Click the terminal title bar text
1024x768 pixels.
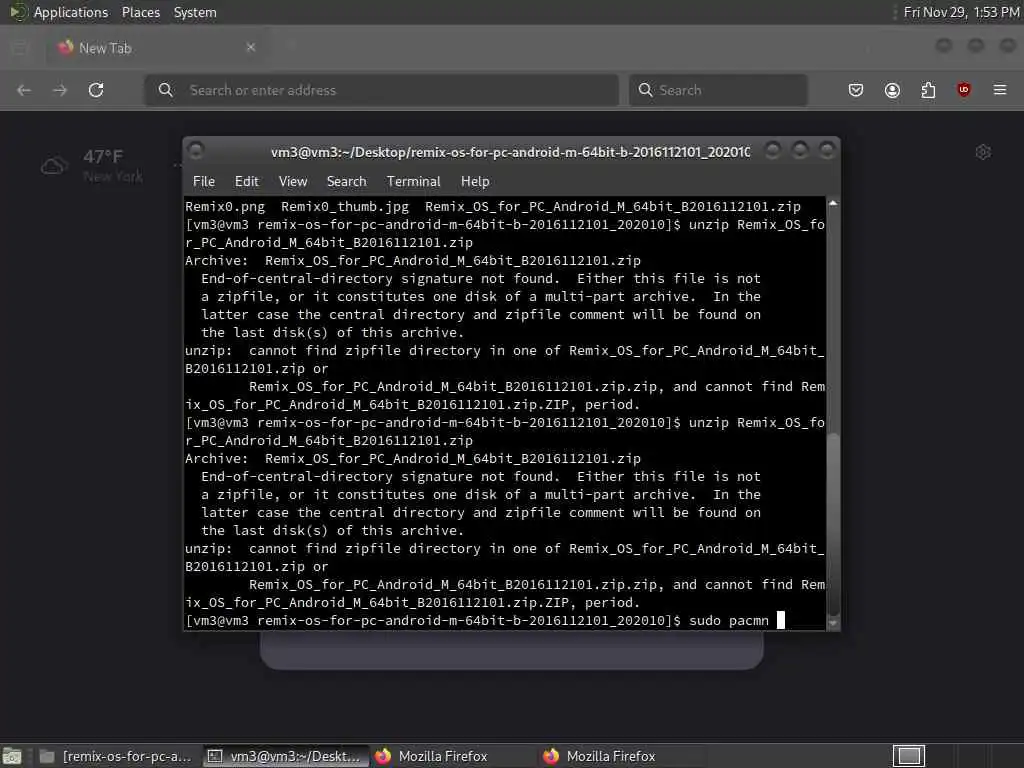pyautogui.click(x=510, y=152)
